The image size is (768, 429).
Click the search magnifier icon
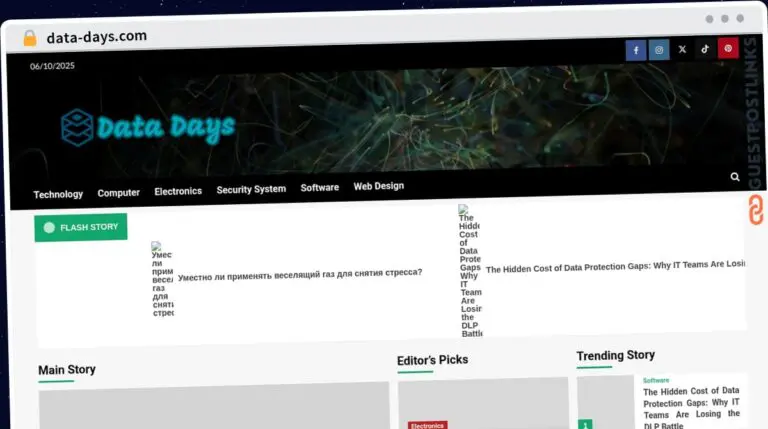coord(735,177)
